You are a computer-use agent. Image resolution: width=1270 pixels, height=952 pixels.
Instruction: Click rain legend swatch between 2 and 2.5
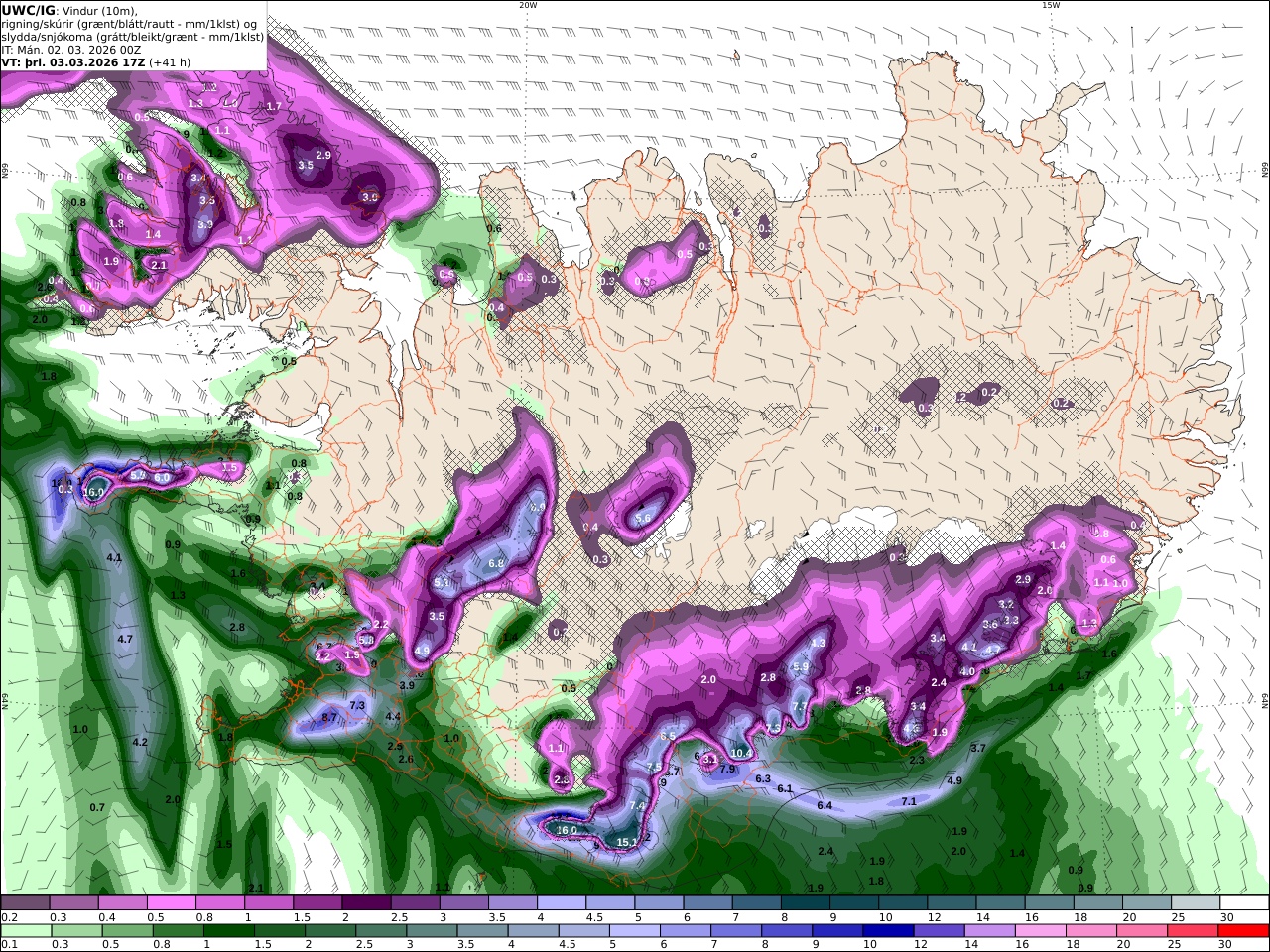tap(328, 930)
